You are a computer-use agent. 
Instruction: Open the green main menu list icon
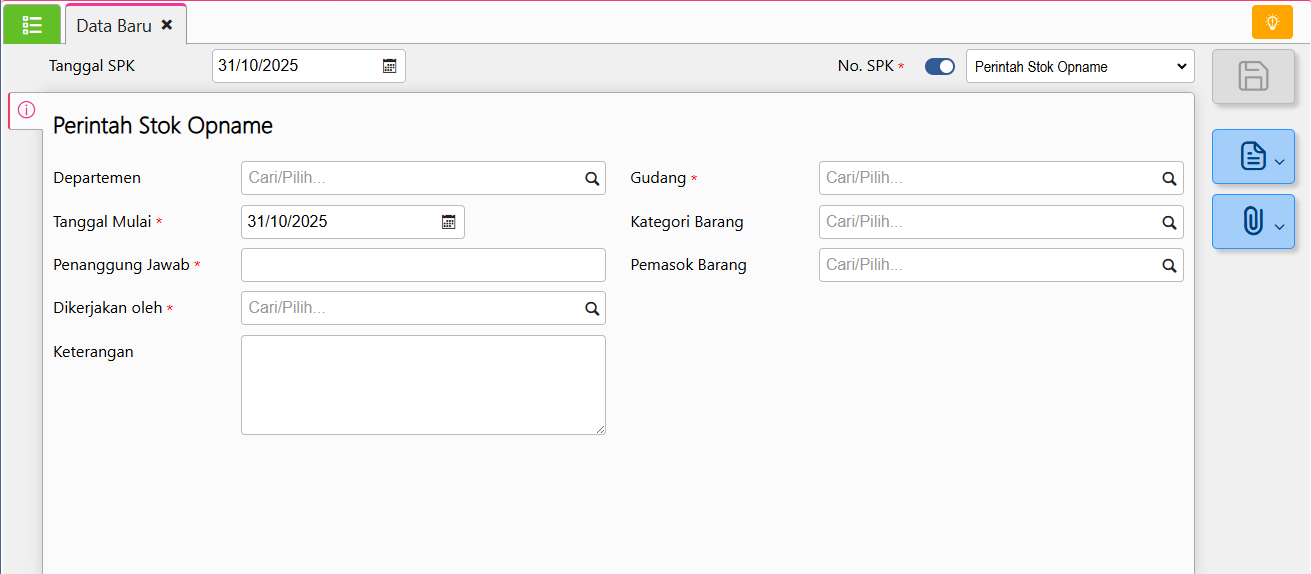[32, 25]
